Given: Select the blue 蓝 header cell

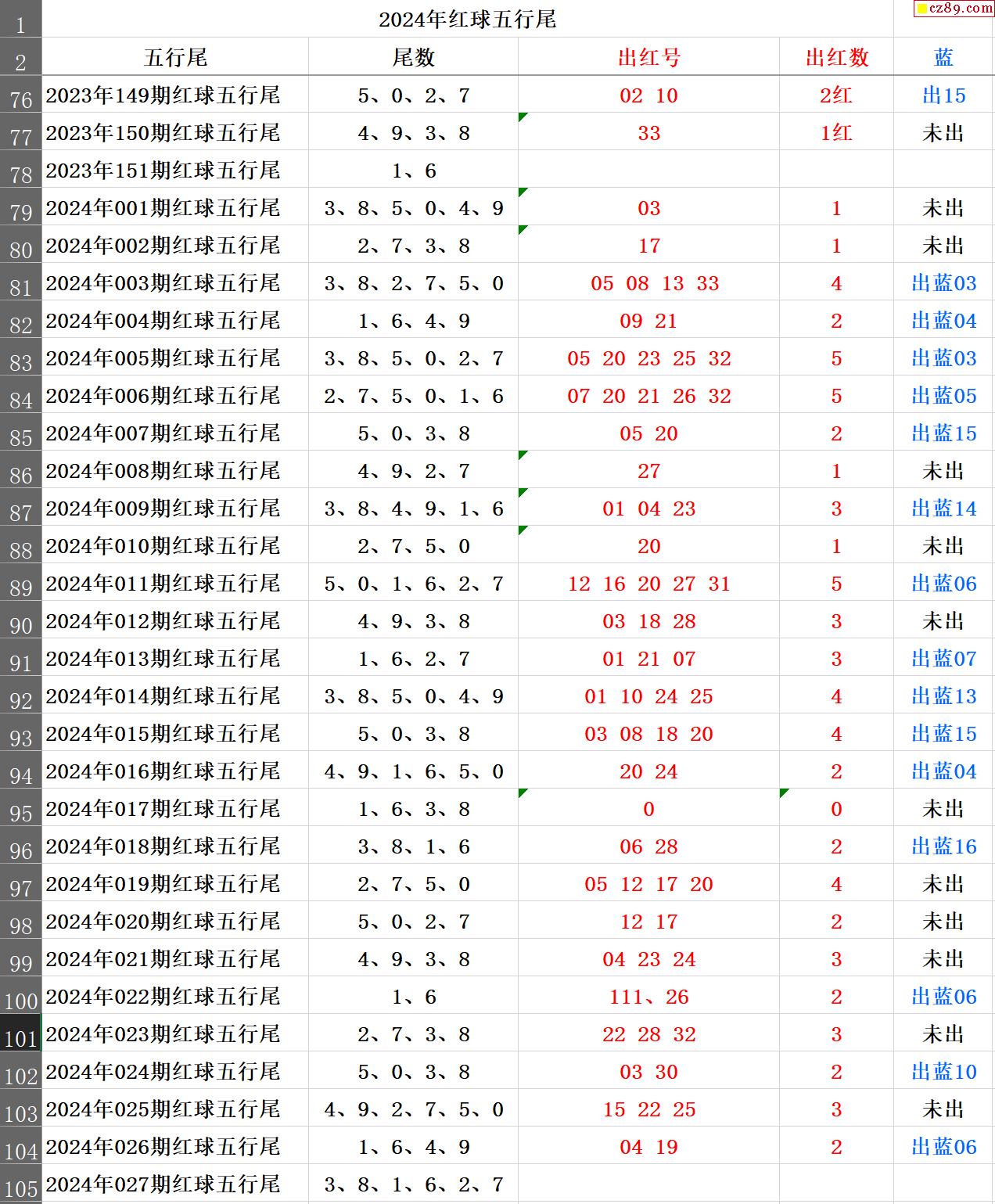Looking at the screenshot, I should click(943, 57).
